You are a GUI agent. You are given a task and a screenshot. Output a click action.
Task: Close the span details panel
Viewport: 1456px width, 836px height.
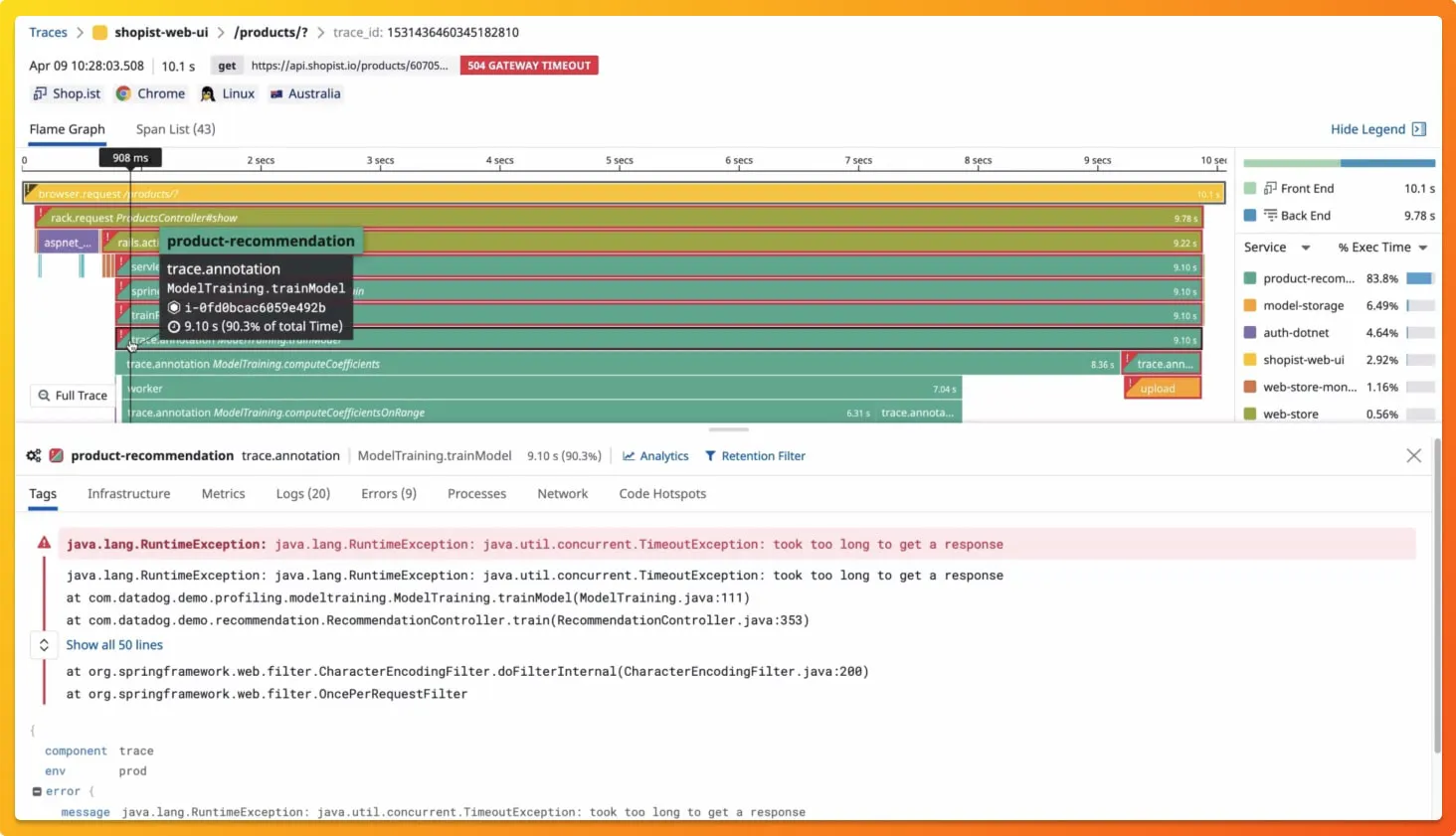click(x=1413, y=455)
